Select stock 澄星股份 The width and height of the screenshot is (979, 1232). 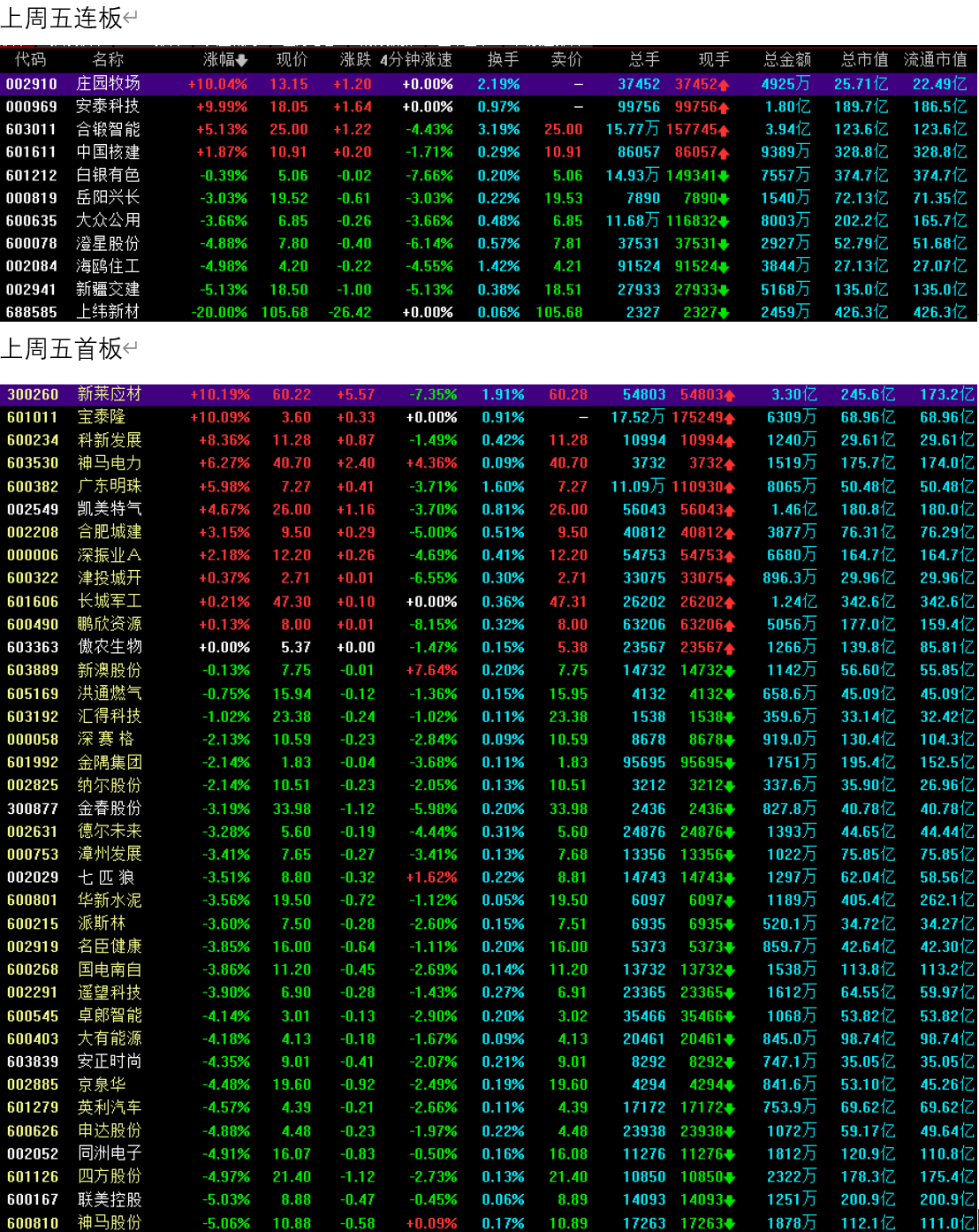pos(108,243)
